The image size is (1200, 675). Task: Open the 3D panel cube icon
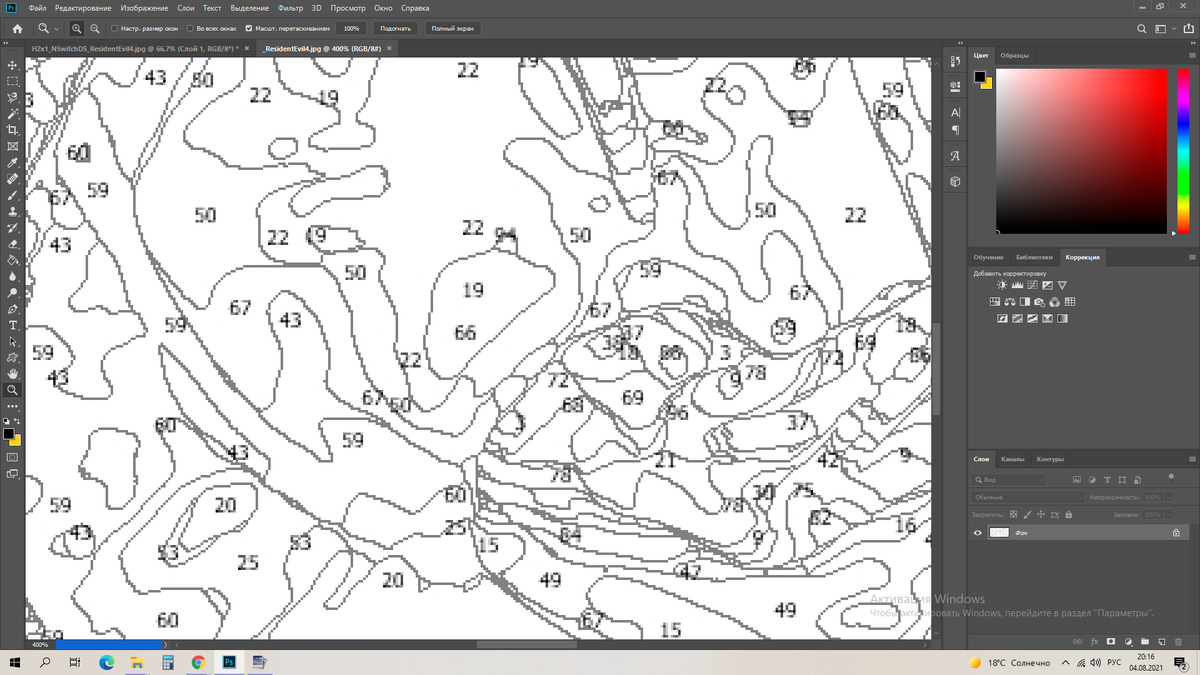[x=955, y=182]
